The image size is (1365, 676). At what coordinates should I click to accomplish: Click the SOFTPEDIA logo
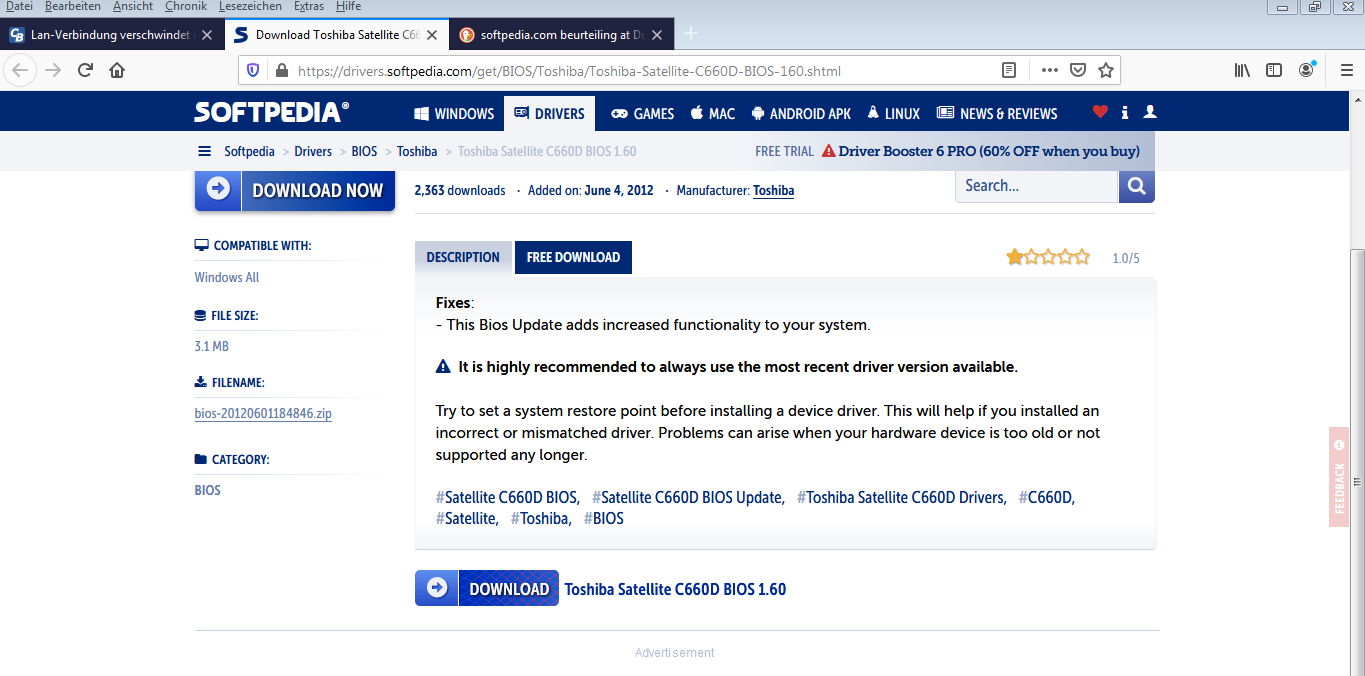point(272,112)
